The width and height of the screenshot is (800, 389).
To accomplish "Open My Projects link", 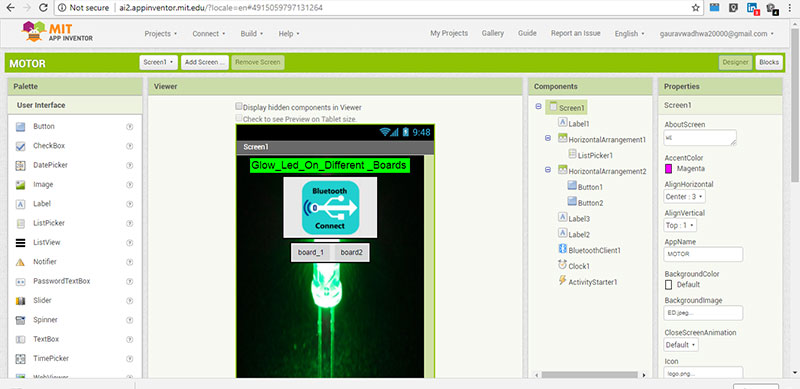I will [449, 33].
